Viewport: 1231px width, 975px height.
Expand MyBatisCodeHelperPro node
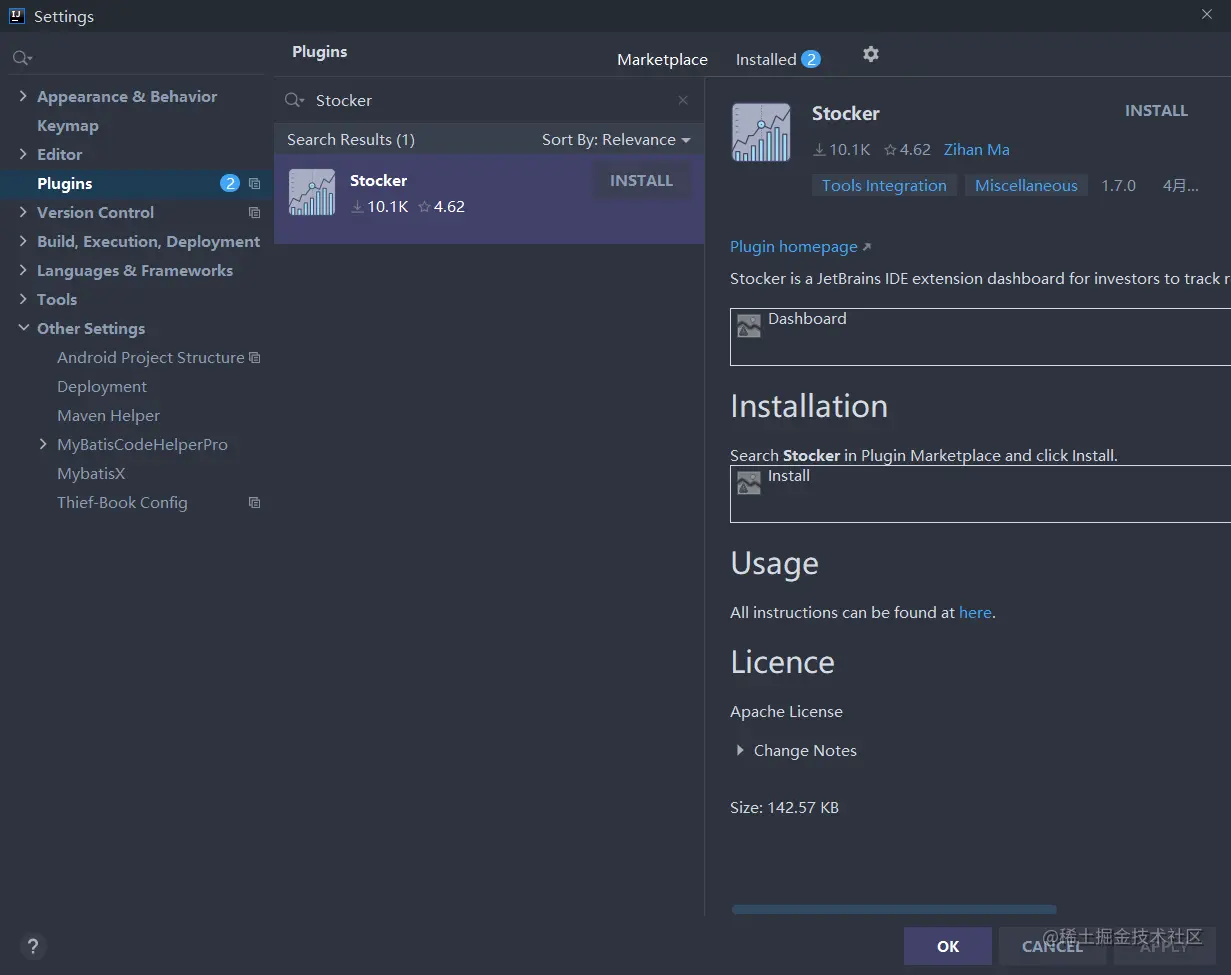tap(43, 444)
